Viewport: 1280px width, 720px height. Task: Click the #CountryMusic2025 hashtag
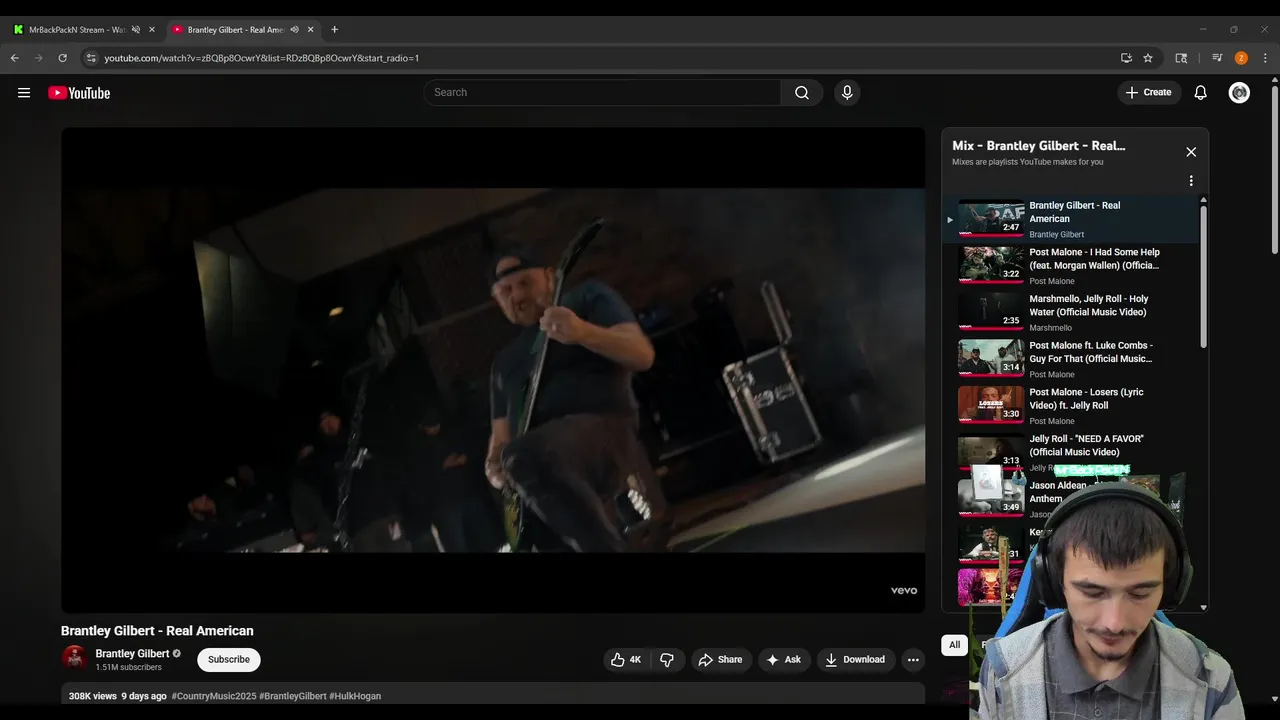pyautogui.click(x=213, y=696)
